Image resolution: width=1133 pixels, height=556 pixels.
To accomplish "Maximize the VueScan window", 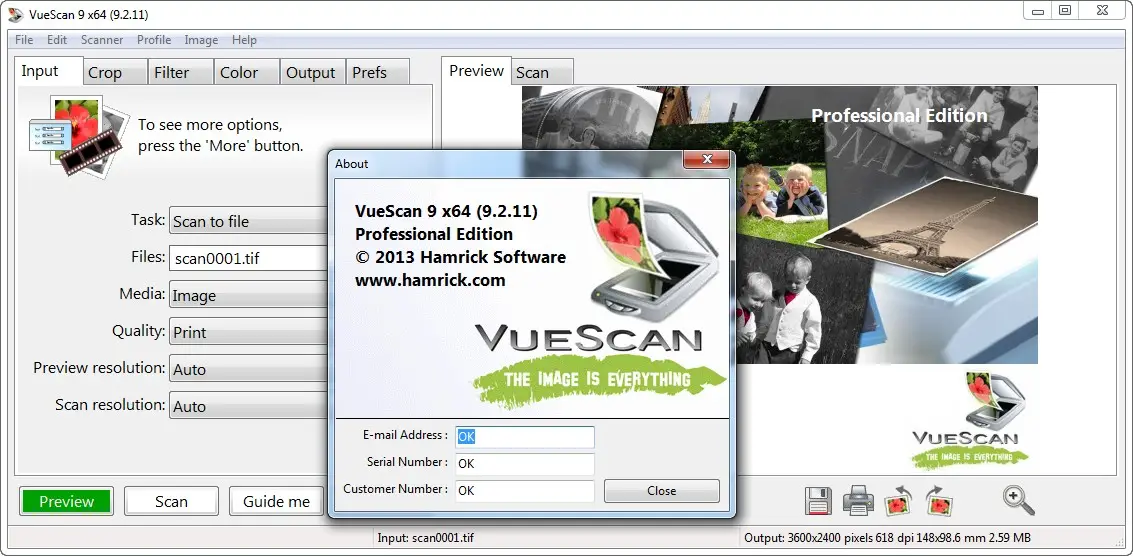I will click(1064, 9).
